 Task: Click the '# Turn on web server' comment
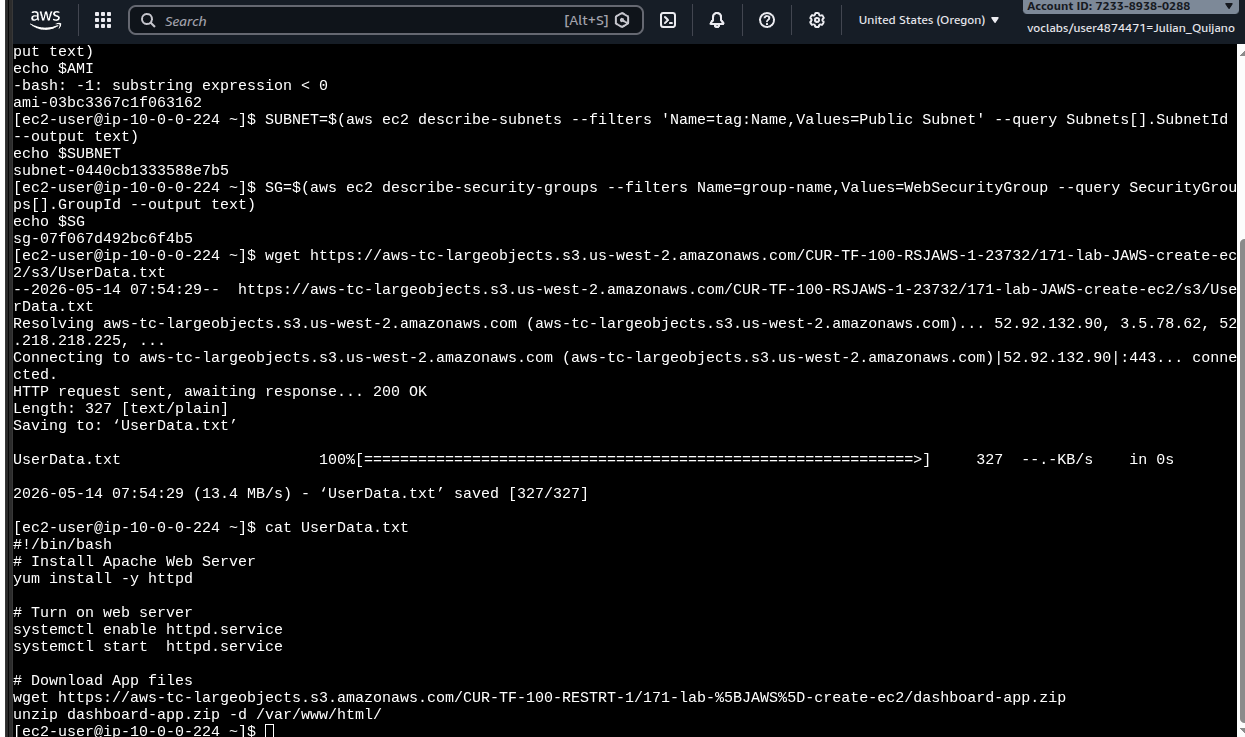click(x=103, y=612)
